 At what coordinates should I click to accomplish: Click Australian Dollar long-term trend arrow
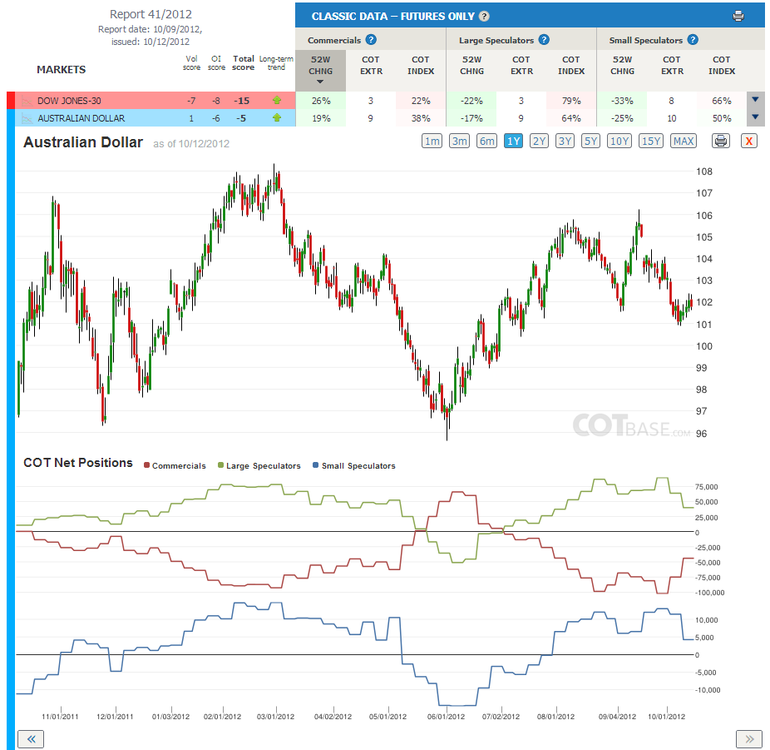pos(277,118)
